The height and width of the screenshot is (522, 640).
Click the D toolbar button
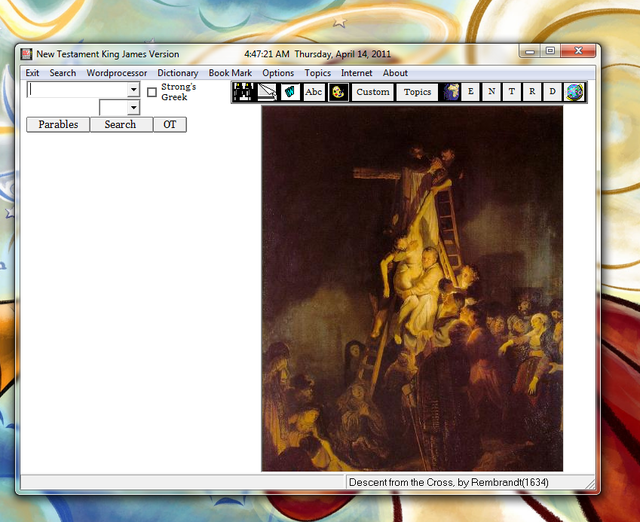pos(552,92)
